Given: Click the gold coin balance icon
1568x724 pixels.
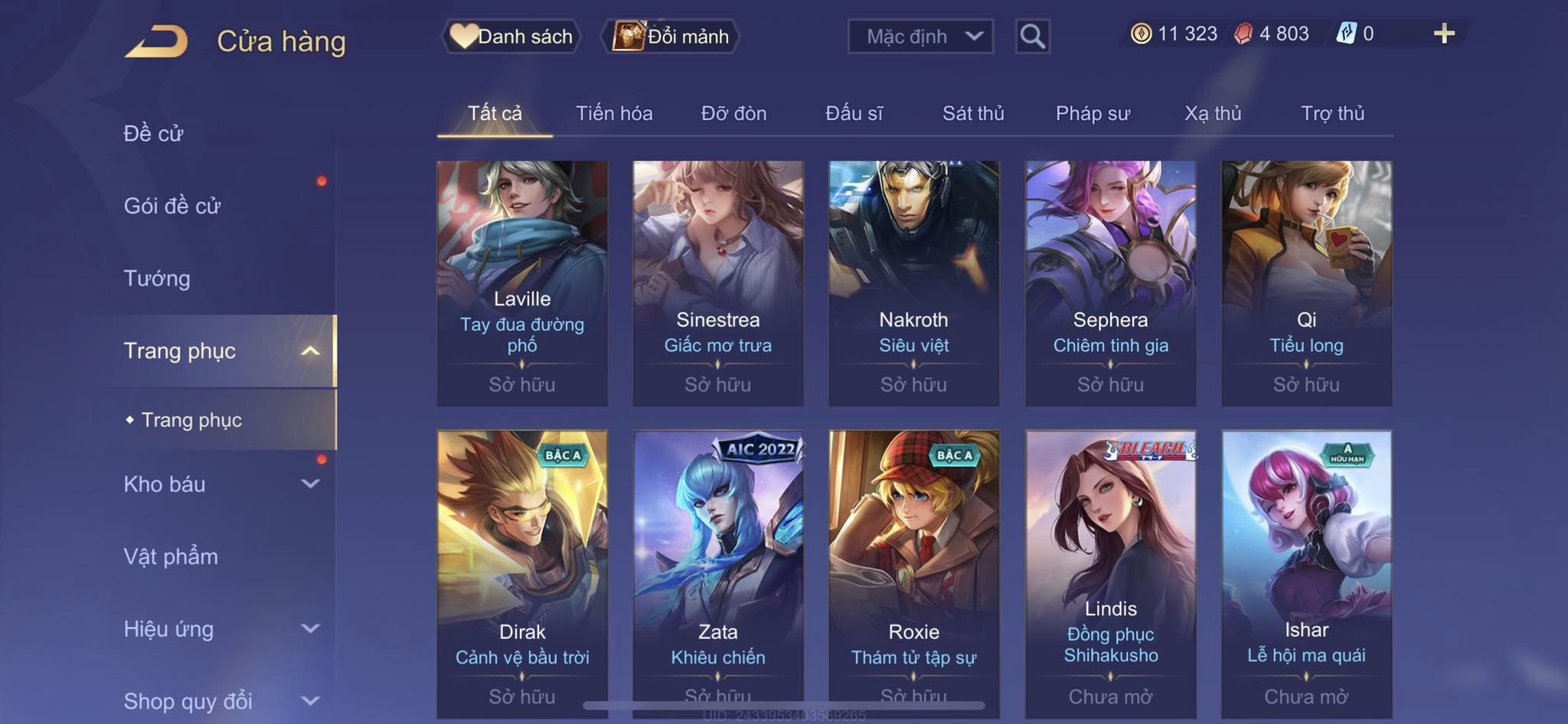Looking at the screenshot, I should 1141,34.
